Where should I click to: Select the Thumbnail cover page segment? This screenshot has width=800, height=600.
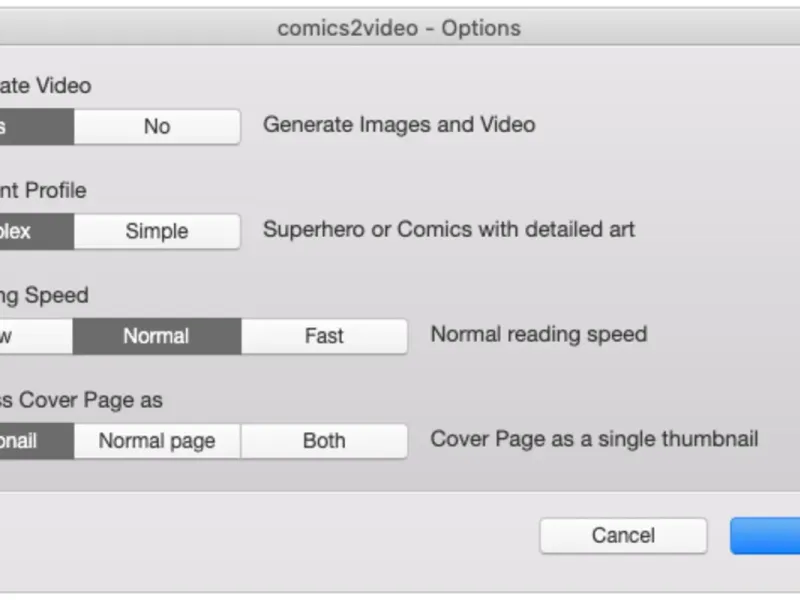[35, 441]
